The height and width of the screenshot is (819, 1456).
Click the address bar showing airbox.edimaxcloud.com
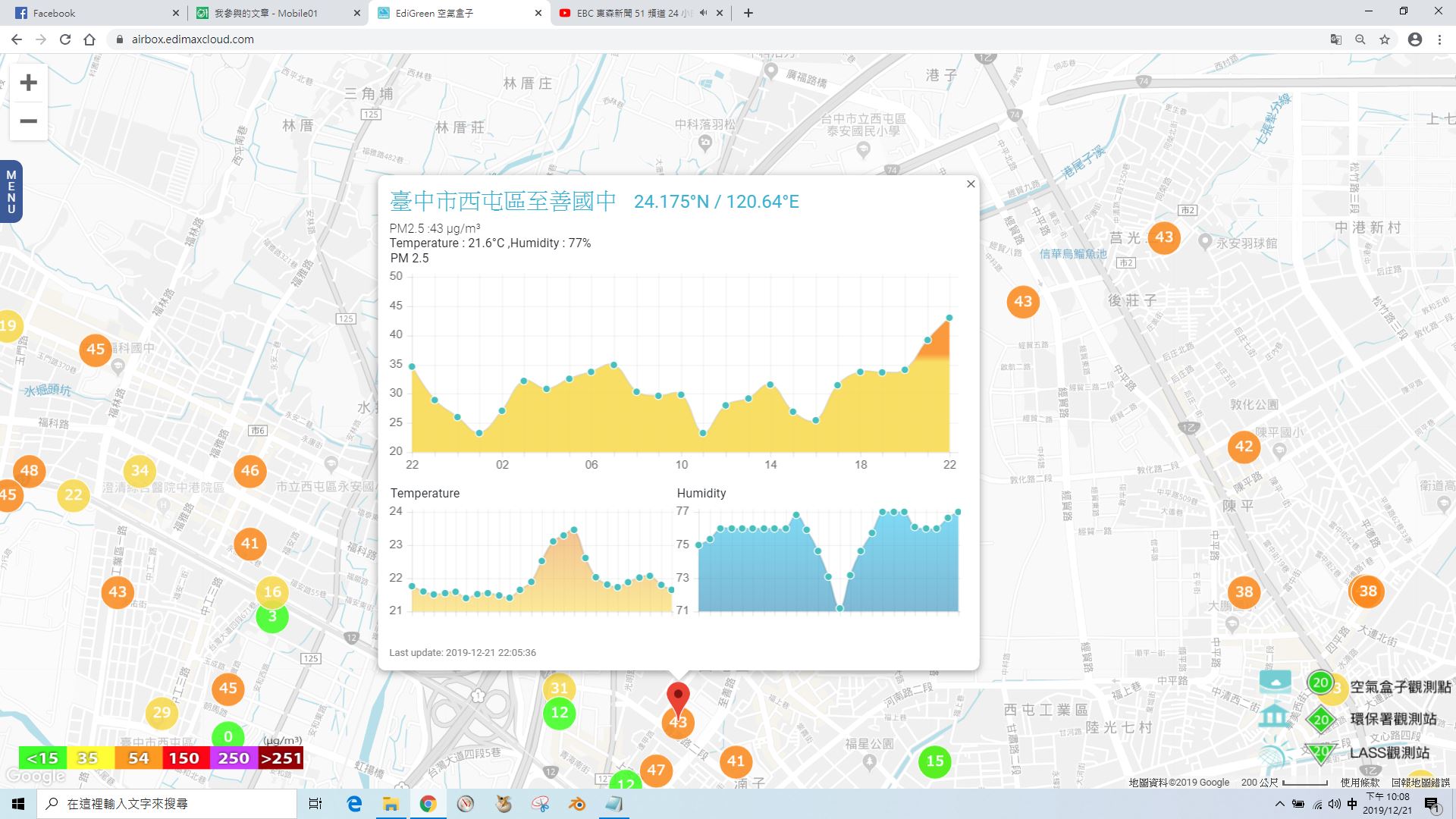click(713, 39)
